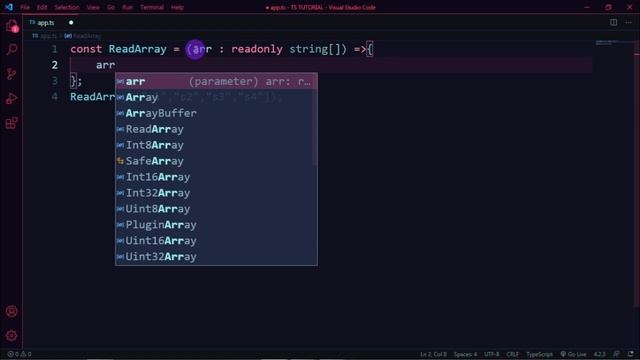The width and height of the screenshot is (640, 360).
Task: Click the TypeScript language mode status
Action: [539, 354]
